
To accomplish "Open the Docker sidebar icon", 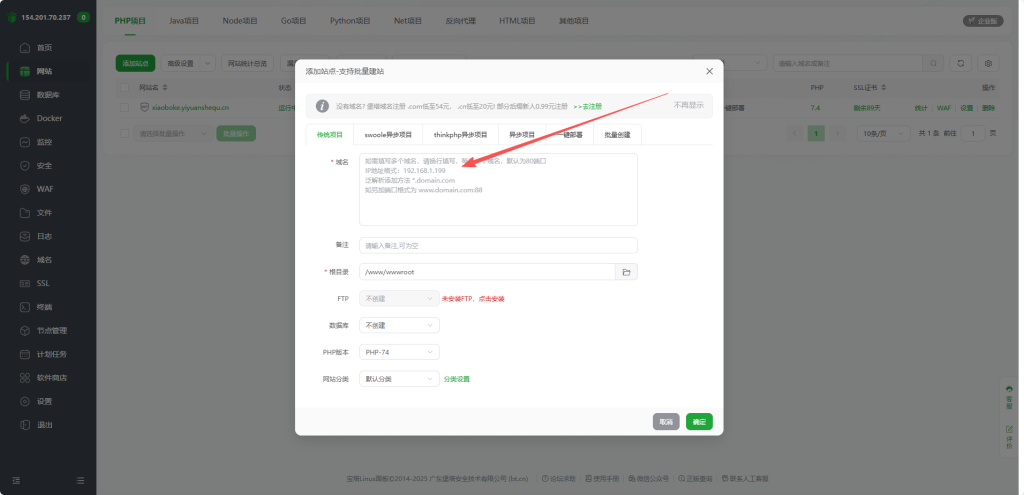I will (26, 118).
